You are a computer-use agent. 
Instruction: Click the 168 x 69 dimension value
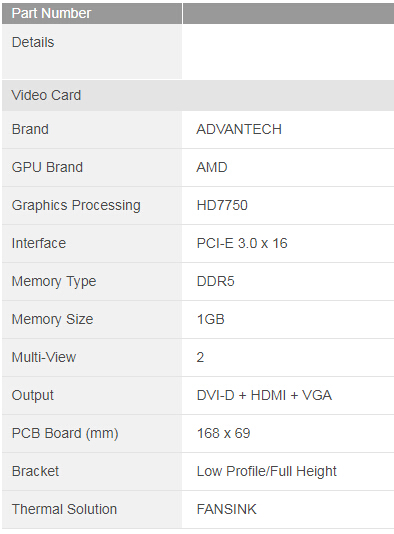click(223, 434)
